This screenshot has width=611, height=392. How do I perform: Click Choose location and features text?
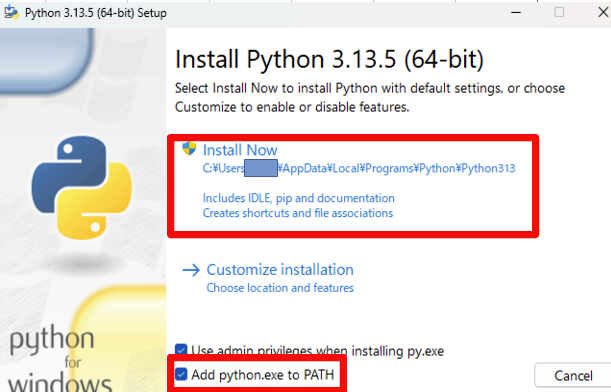280,288
